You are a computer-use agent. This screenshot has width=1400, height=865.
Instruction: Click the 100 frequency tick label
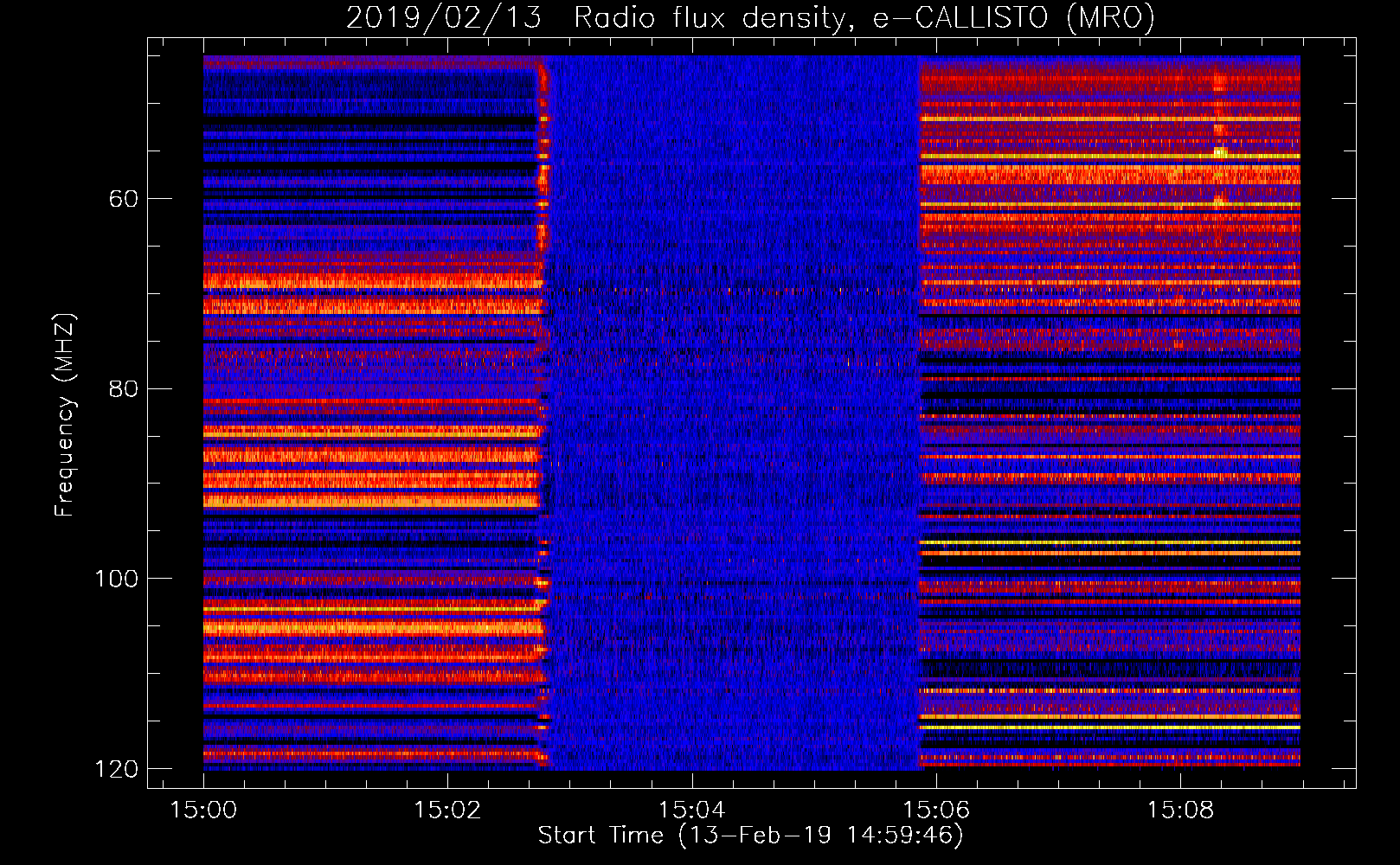pyautogui.click(x=116, y=579)
